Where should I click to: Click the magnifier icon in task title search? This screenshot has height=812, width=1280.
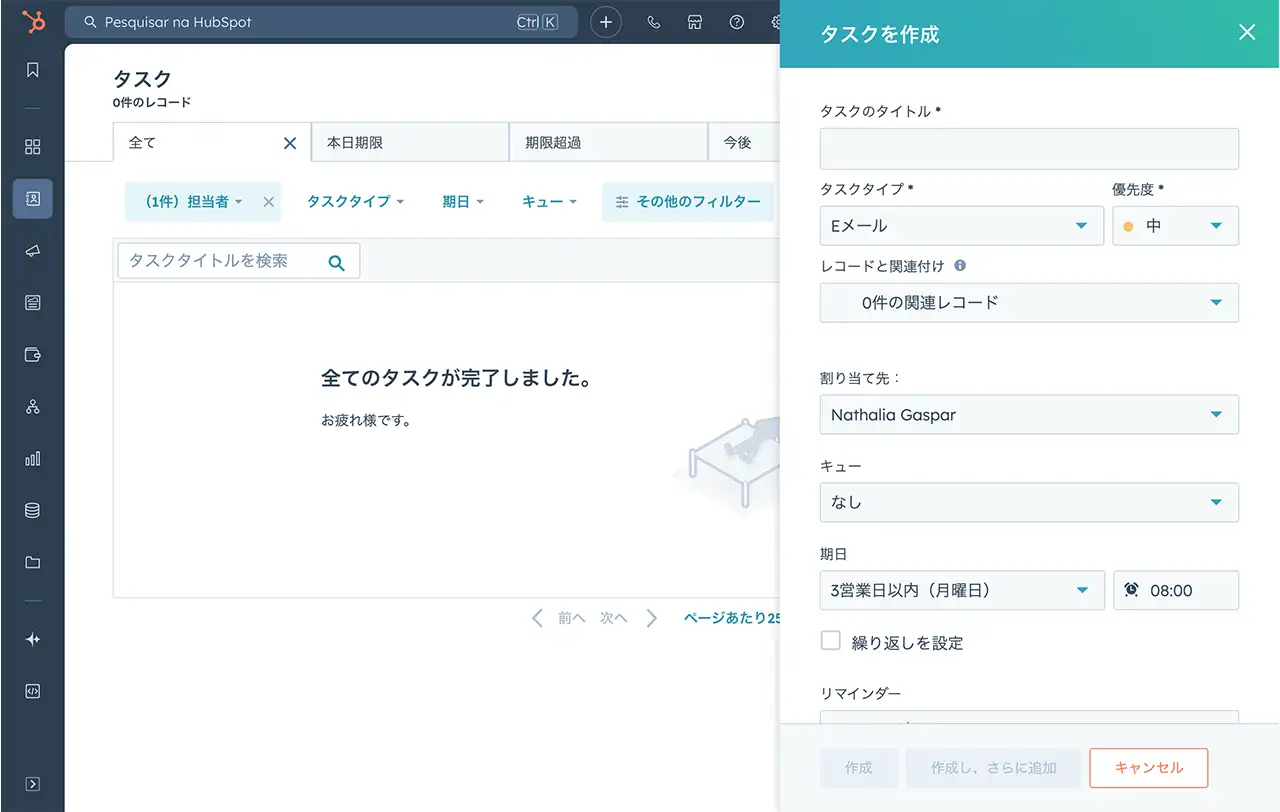pyautogui.click(x=337, y=262)
